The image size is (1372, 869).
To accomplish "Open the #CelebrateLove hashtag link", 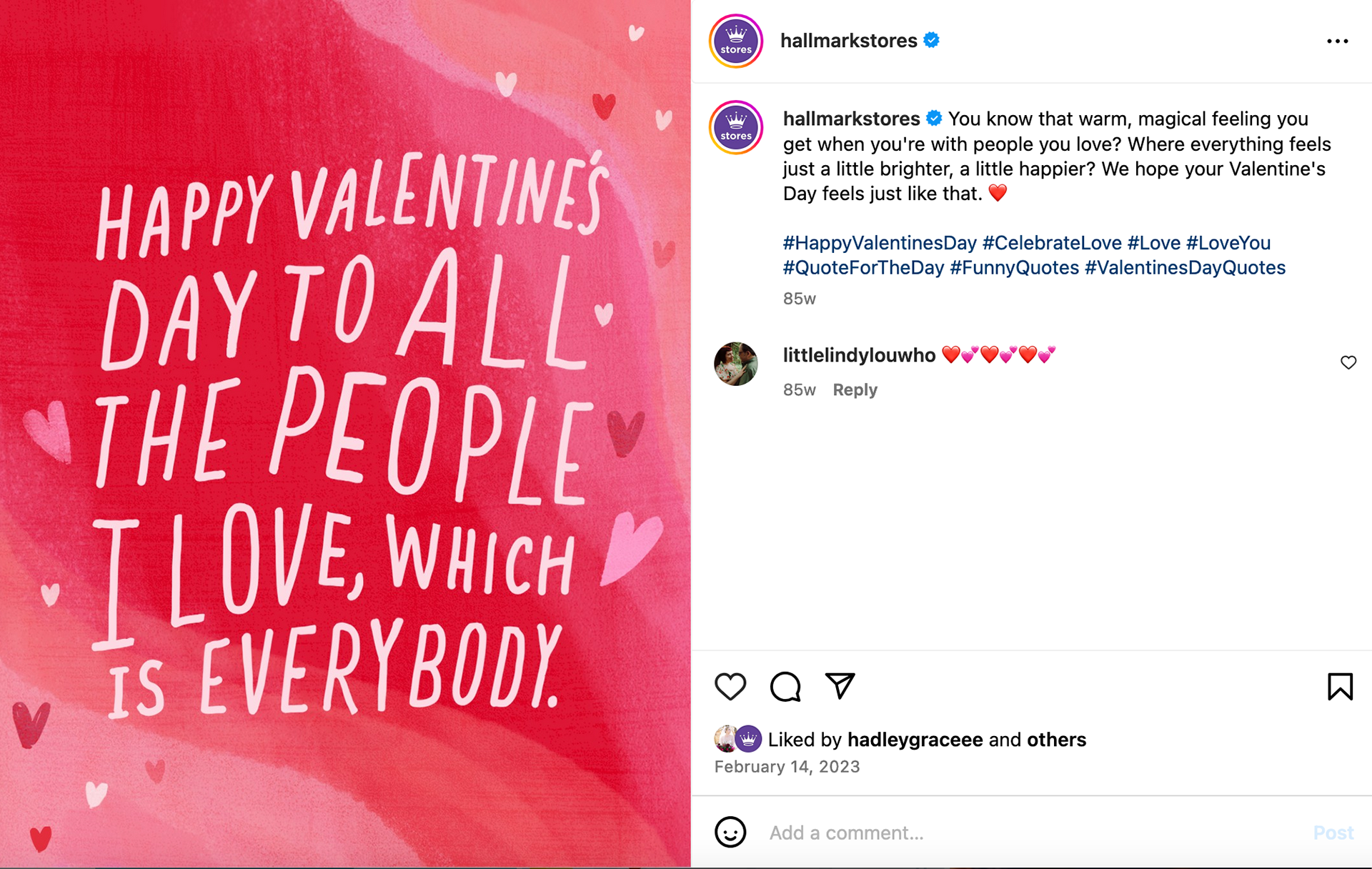I will [1052, 243].
